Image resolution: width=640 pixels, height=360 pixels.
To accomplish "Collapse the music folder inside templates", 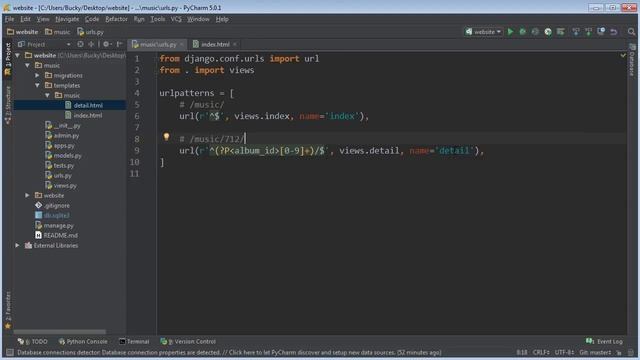I will tap(47, 95).
